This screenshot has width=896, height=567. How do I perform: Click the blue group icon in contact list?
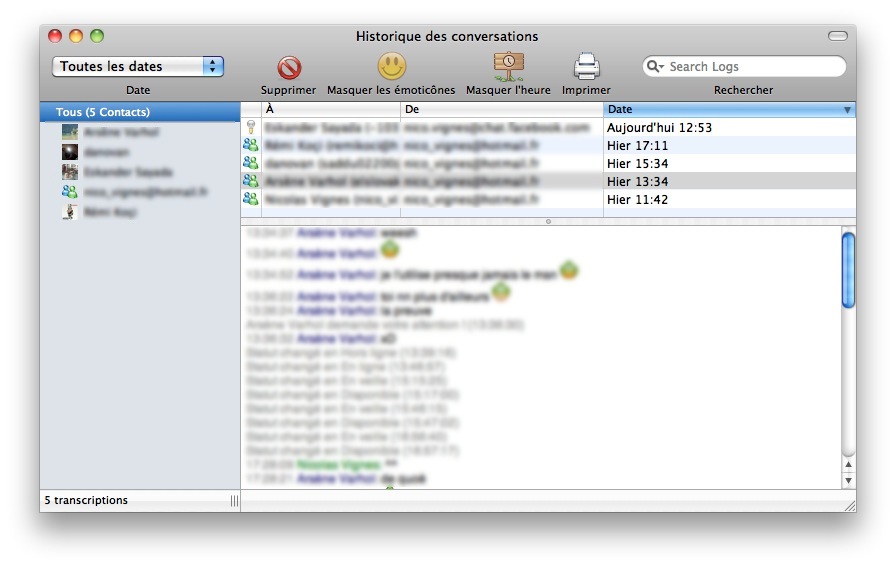click(x=70, y=192)
